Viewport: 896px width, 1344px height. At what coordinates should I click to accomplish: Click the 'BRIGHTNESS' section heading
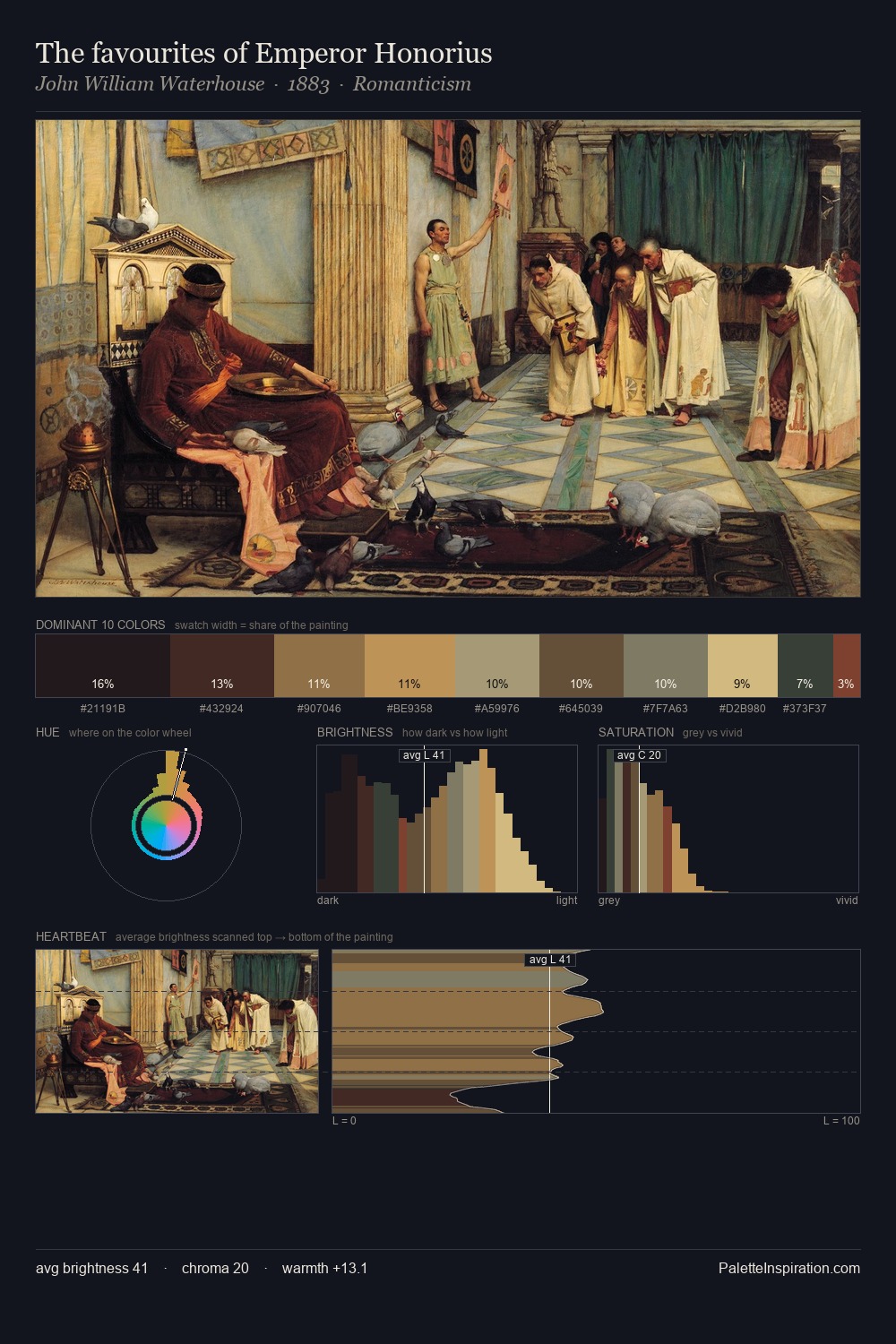pos(355,732)
